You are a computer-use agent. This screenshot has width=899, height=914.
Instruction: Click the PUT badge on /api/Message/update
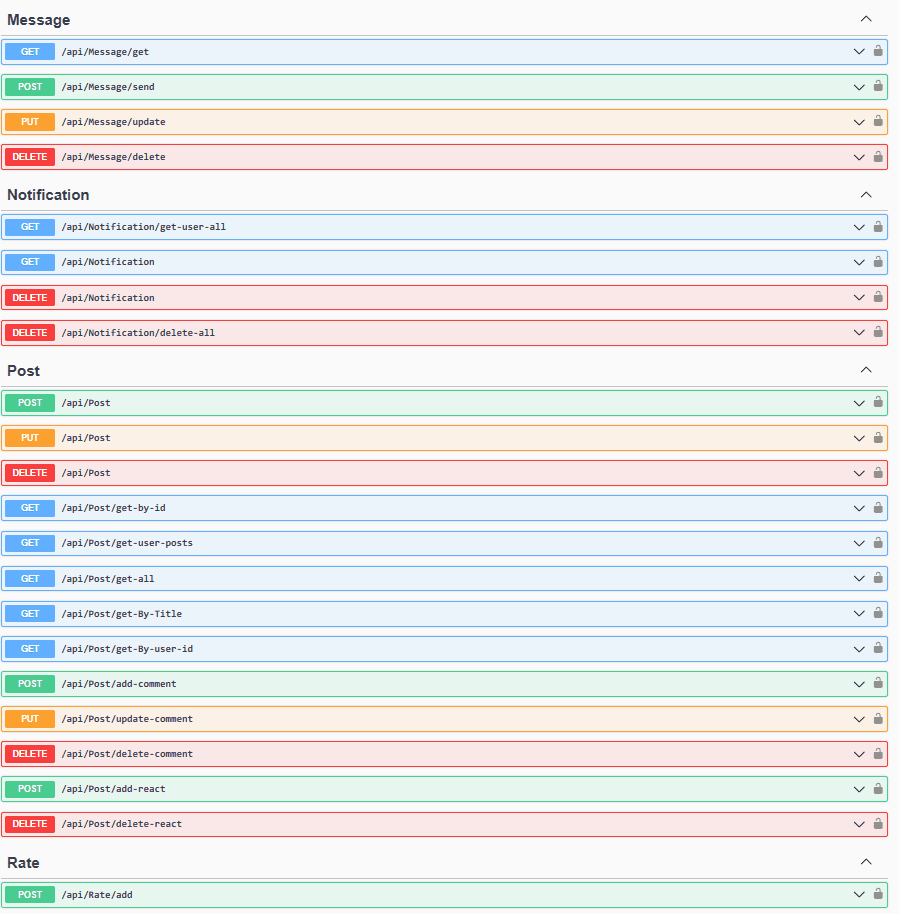click(30, 122)
